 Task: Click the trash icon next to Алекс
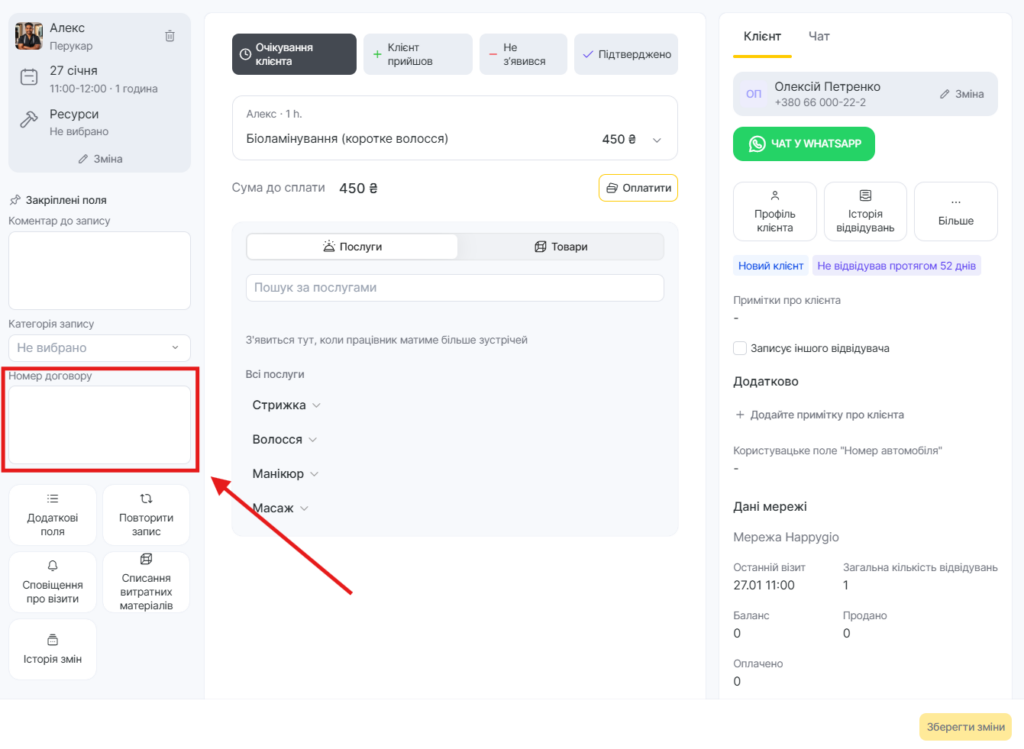click(170, 36)
